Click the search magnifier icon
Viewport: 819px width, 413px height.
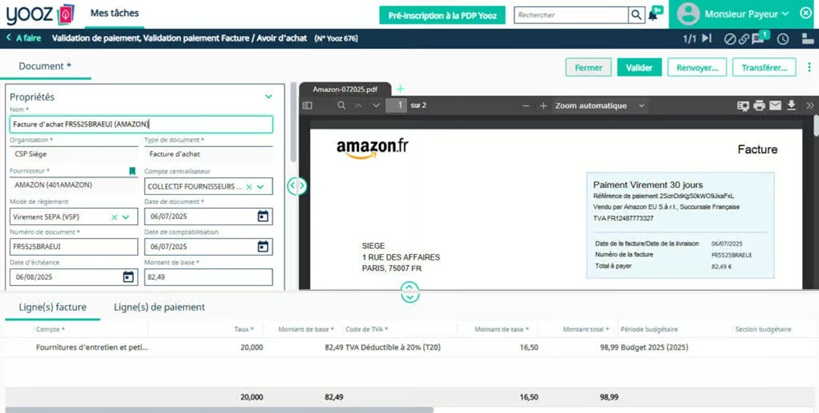click(x=636, y=15)
